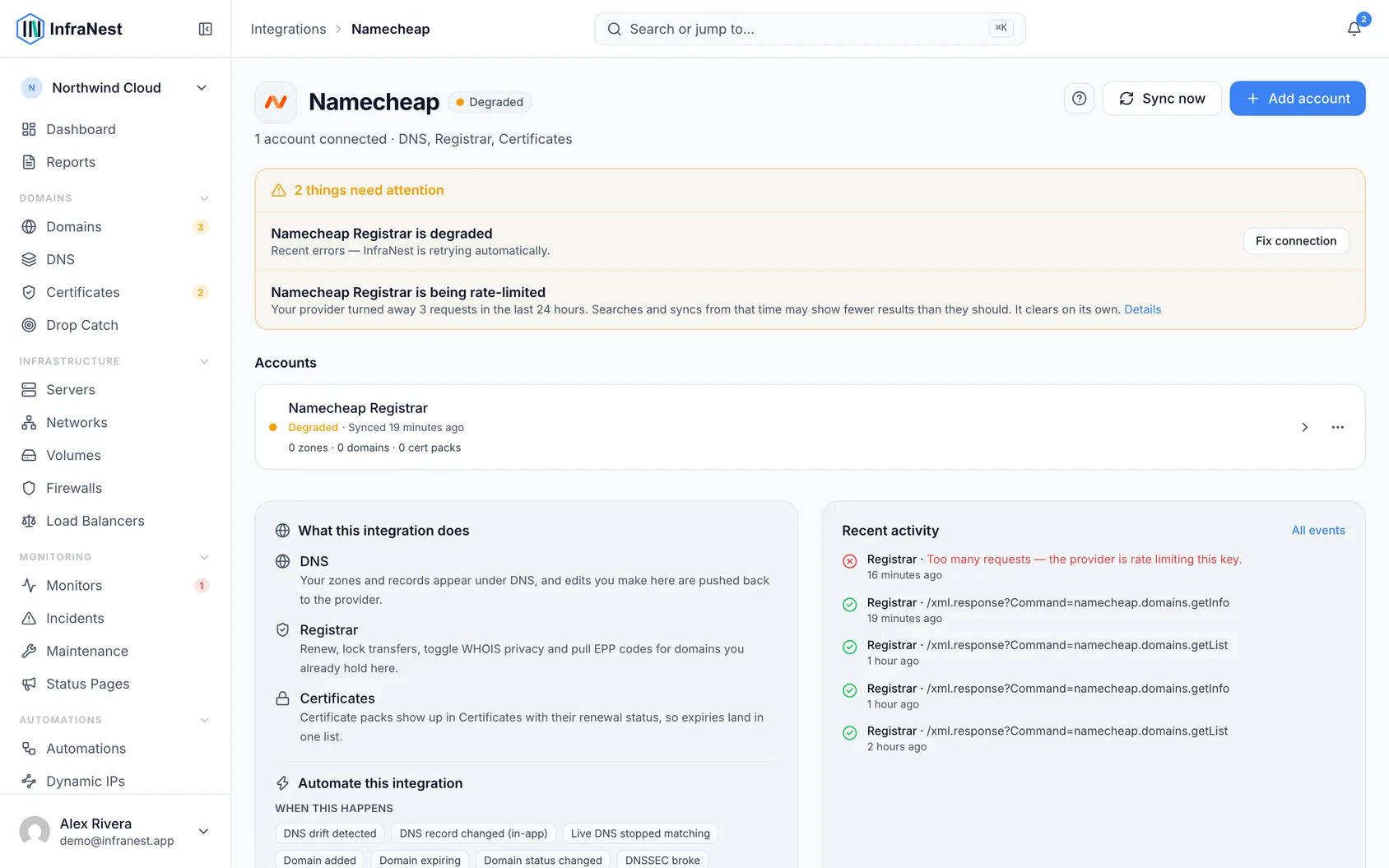Open the DNS sidebar item
The width and height of the screenshot is (1389, 868).
coord(115,259)
